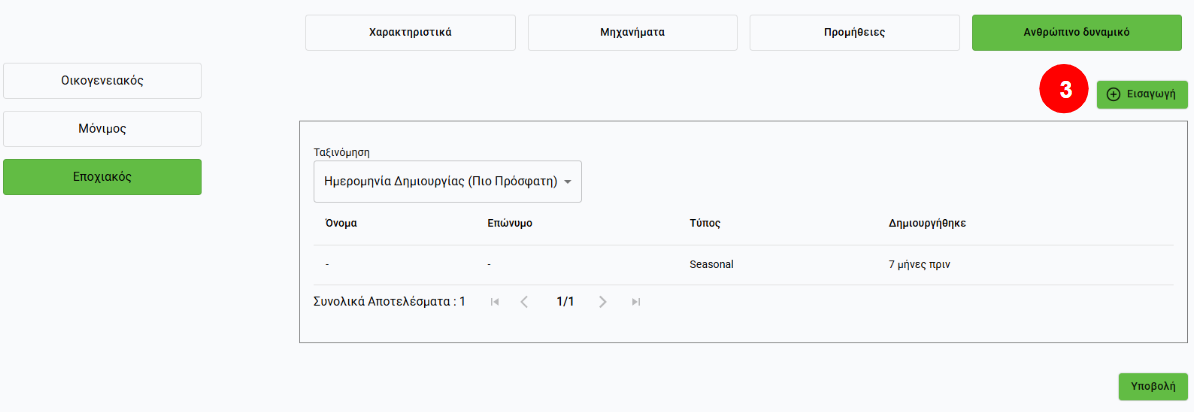Click the red step 3 badge
The image size is (1194, 412).
click(1065, 90)
